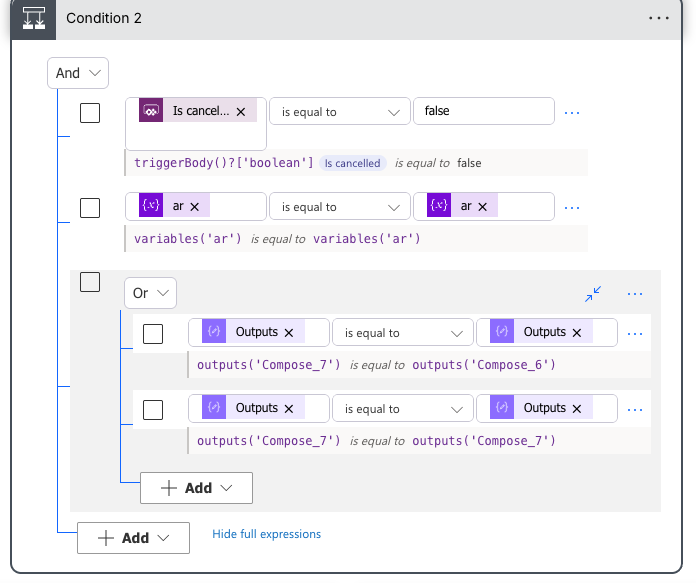This screenshot has width=696, height=583.
Task: Click Hide full expressions link
Action: point(266,534)
